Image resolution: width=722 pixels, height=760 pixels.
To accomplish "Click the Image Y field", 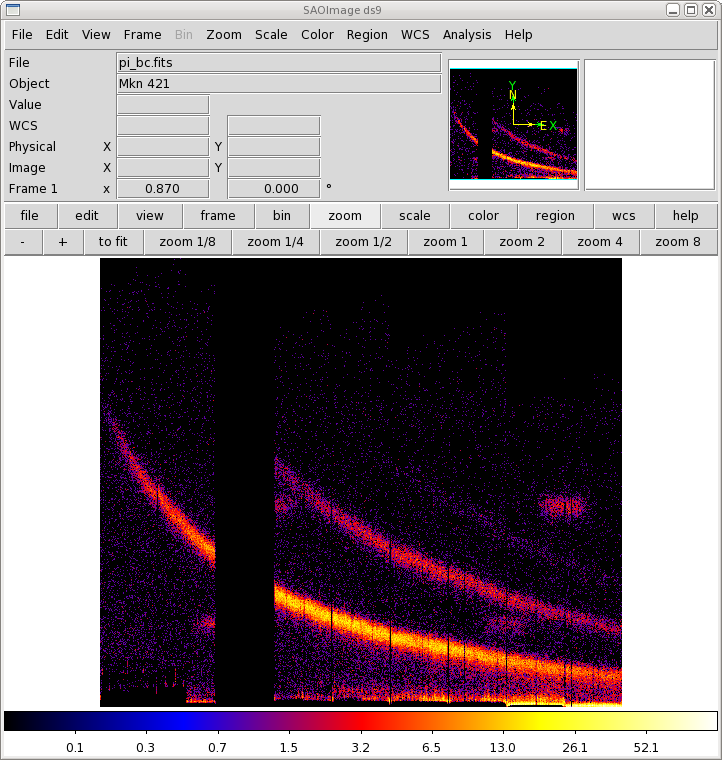I will [274, 168].
